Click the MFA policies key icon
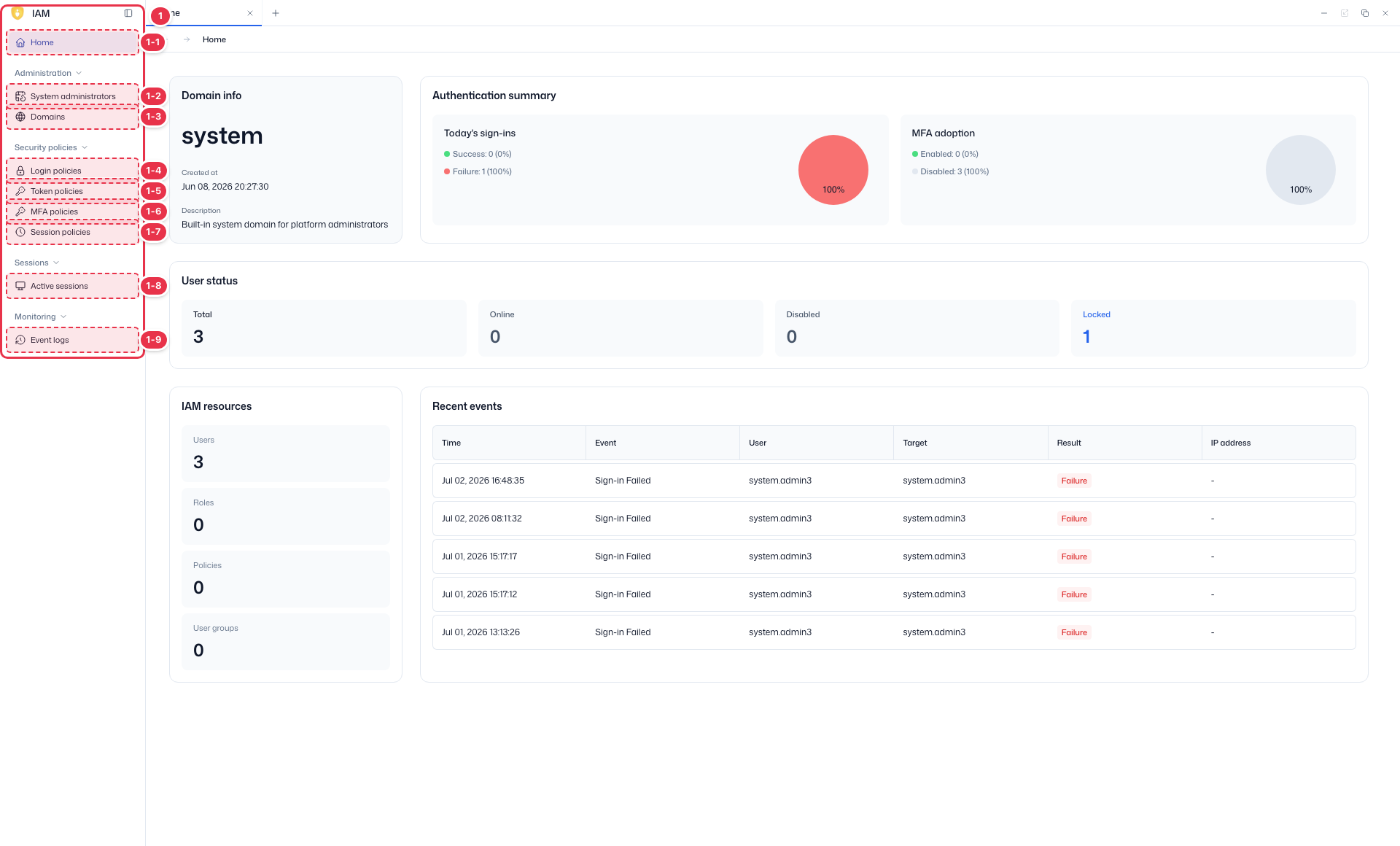This screenshot has height=846, width=1400. click(20, 211)
